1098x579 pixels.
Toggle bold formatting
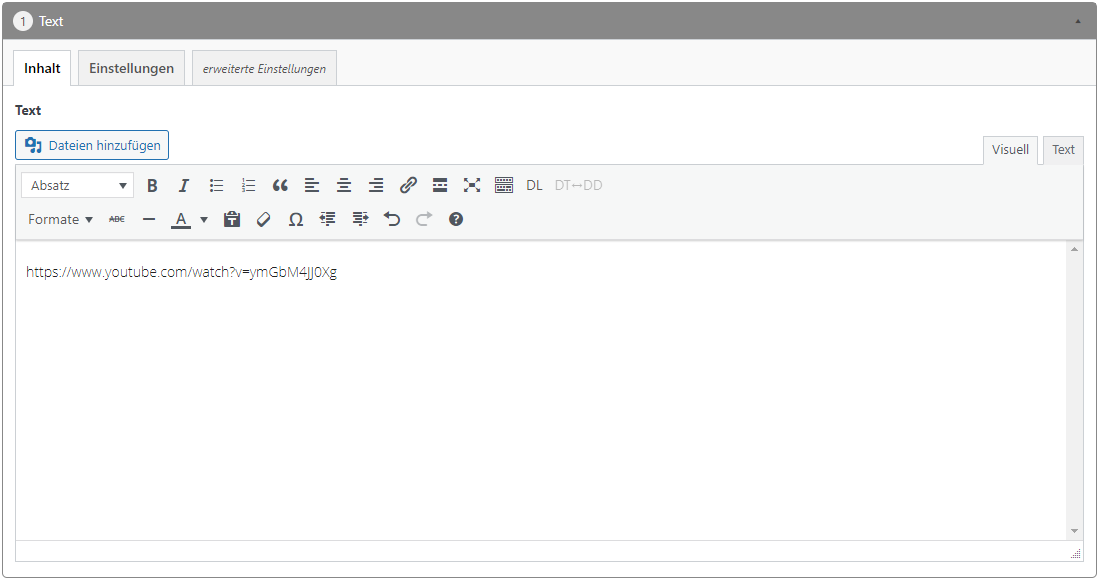(152, 185)
